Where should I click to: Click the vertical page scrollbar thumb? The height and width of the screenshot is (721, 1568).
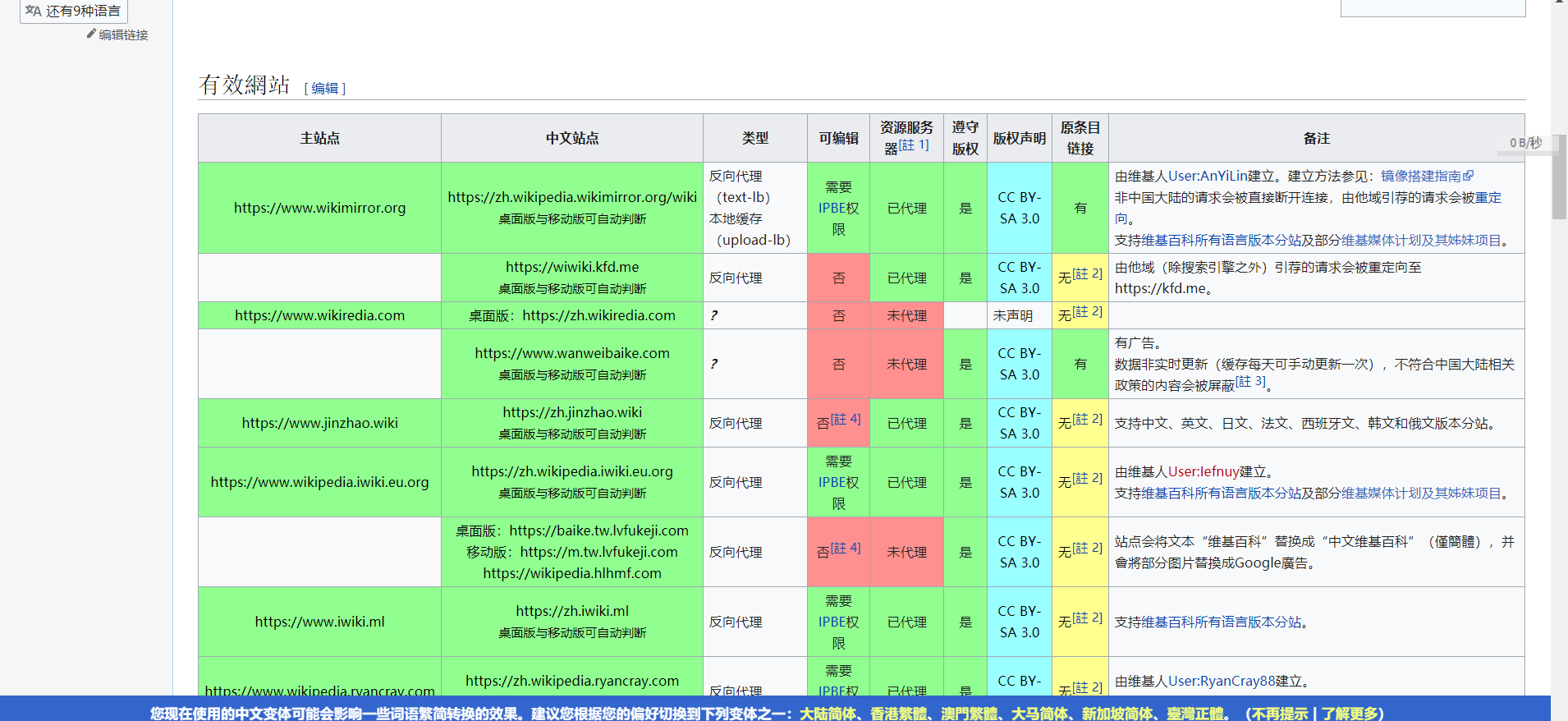click(x=1560, y=177)
